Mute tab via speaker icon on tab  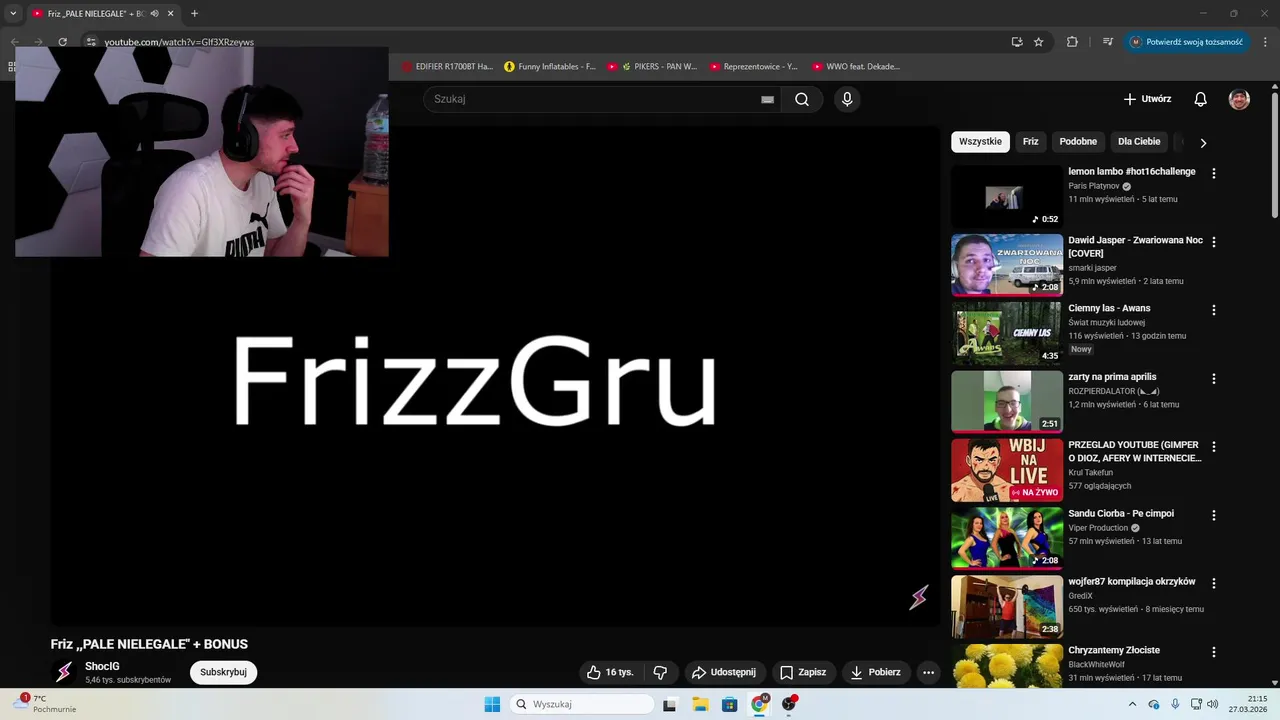coord(155,13)
